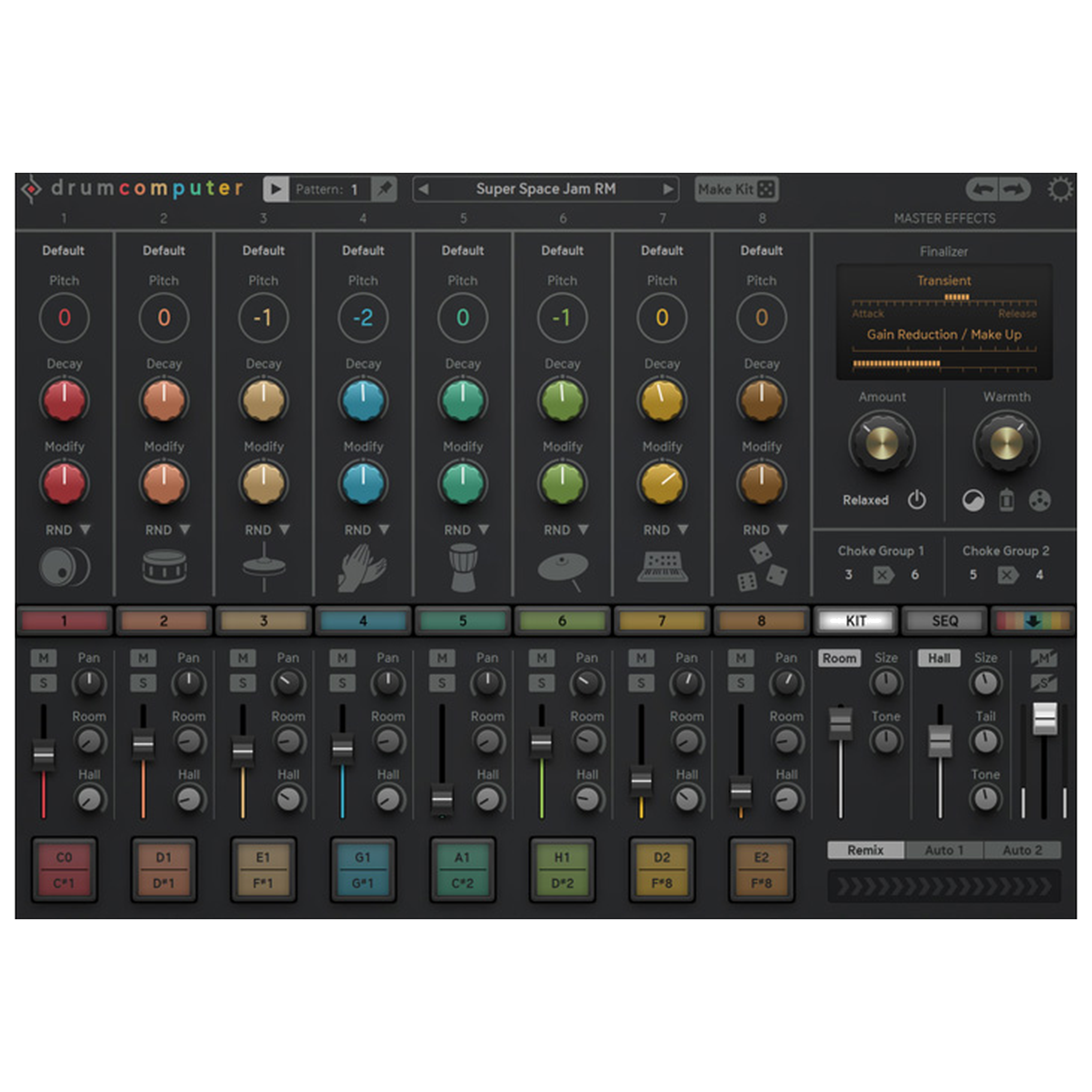Toggle the Finalizer power icon
This screenshot has height=1092, width=1092.
point(916,500)
